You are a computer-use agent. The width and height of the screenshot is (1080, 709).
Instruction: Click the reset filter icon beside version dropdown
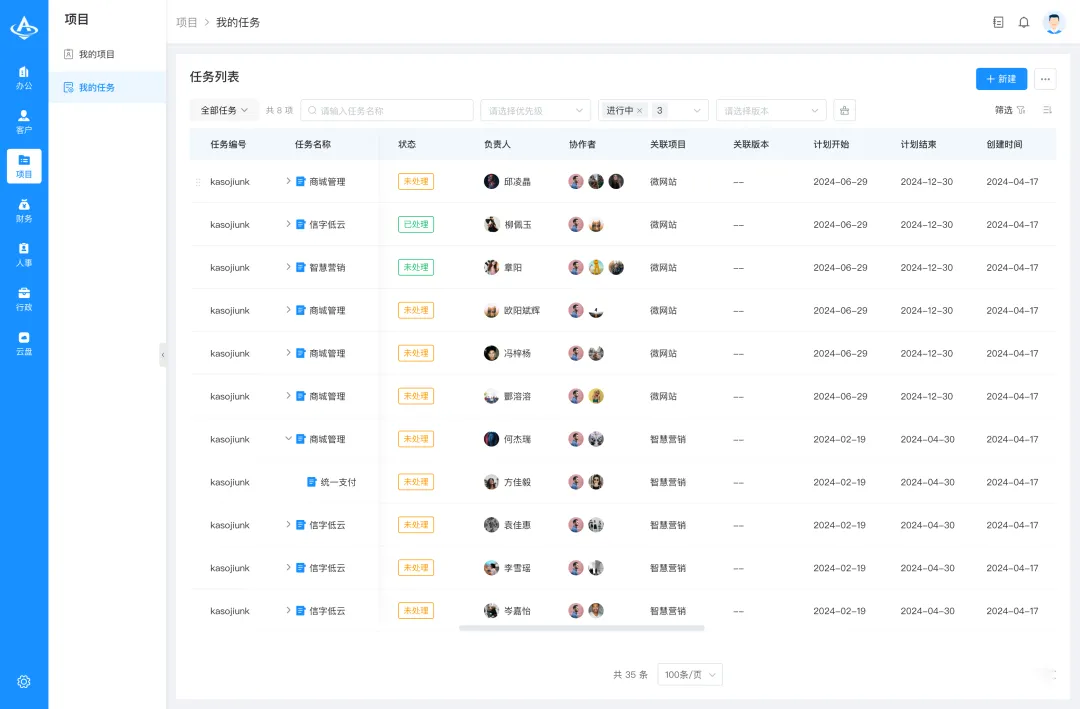(x=844, y=111)
